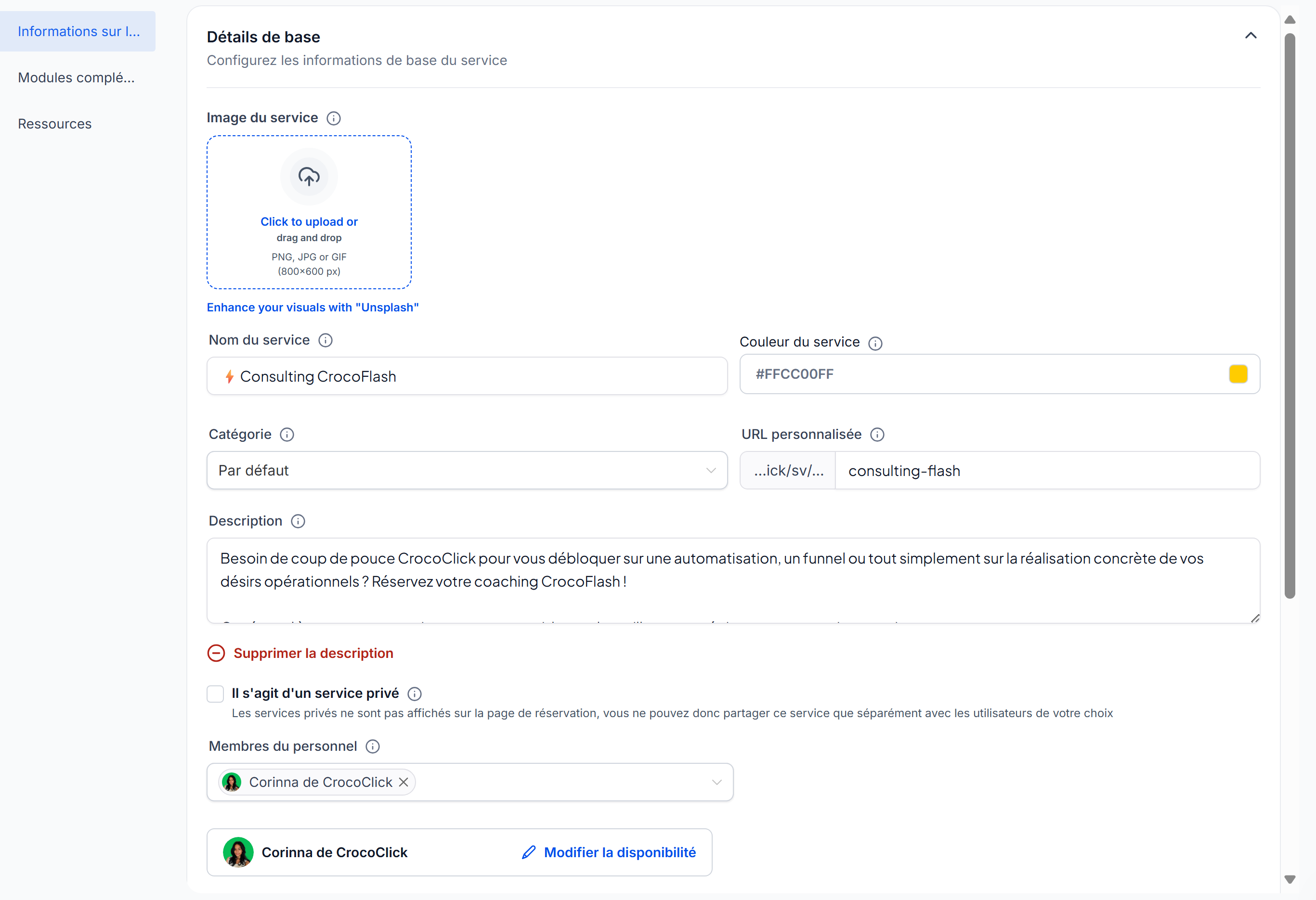The image size is (1316, 900).
Task: Show the Catégorie info tooltip
Action: pos(287,435)
